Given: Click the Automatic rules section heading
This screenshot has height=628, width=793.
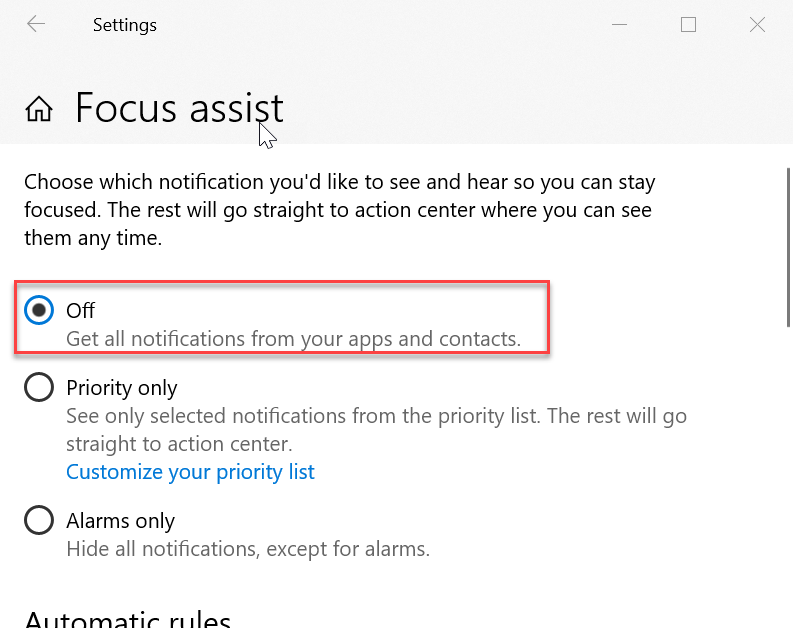Looking at the screenshot, I should tap(127, 617).
